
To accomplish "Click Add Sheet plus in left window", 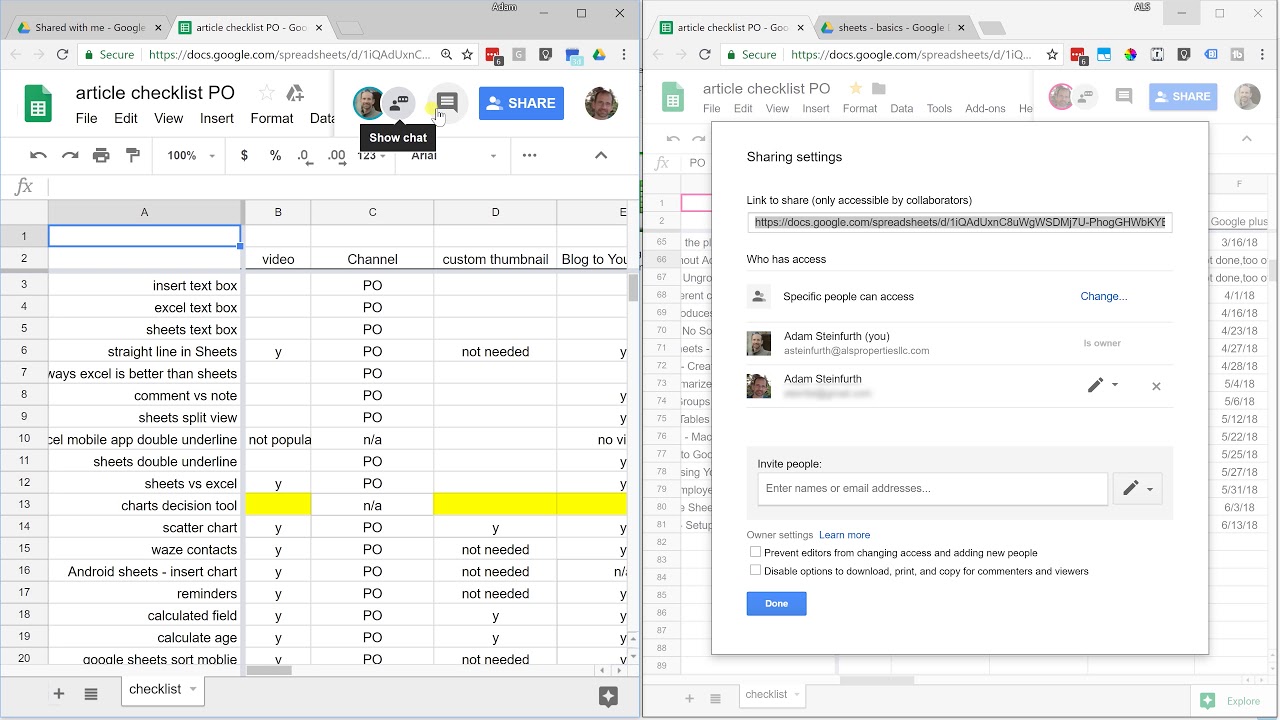I will (x=58, y=693).
